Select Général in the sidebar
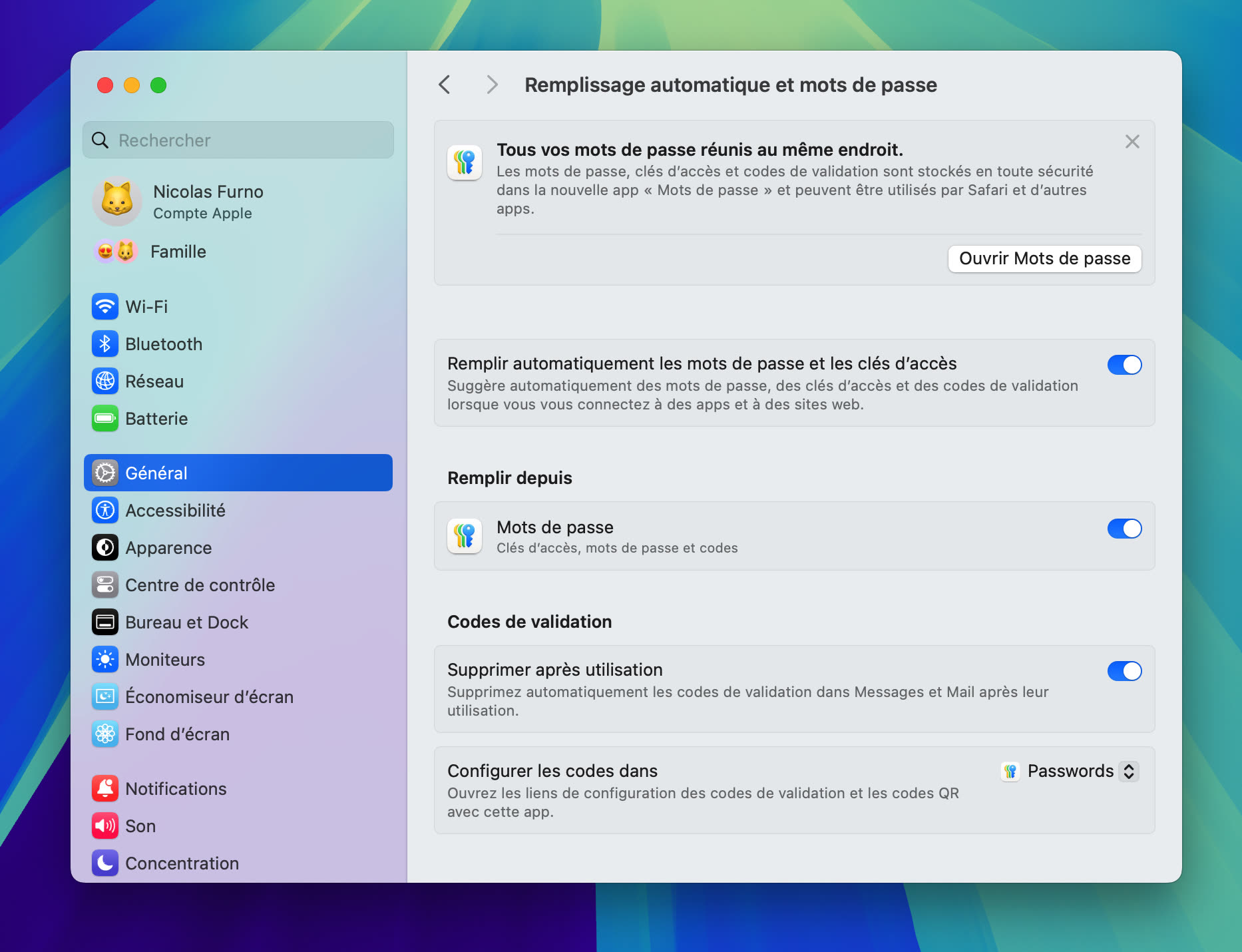 point(156,473)
